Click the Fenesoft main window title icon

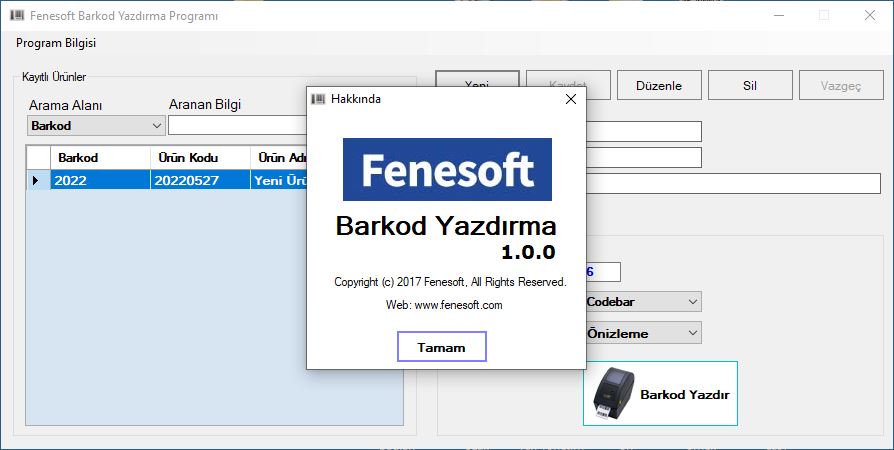click(17, 15)
